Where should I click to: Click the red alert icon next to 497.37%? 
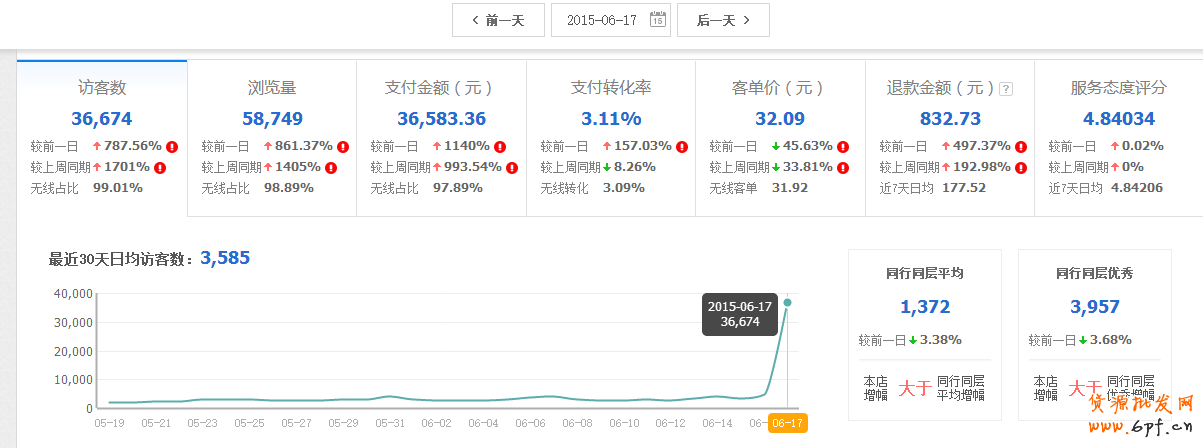[x=1021, y=146]
